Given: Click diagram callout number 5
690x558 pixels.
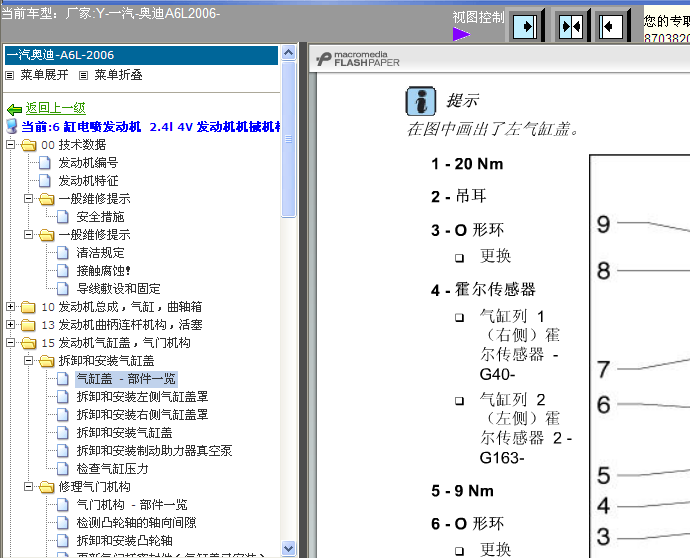Looking at the screenshot, I should point(603,476).
